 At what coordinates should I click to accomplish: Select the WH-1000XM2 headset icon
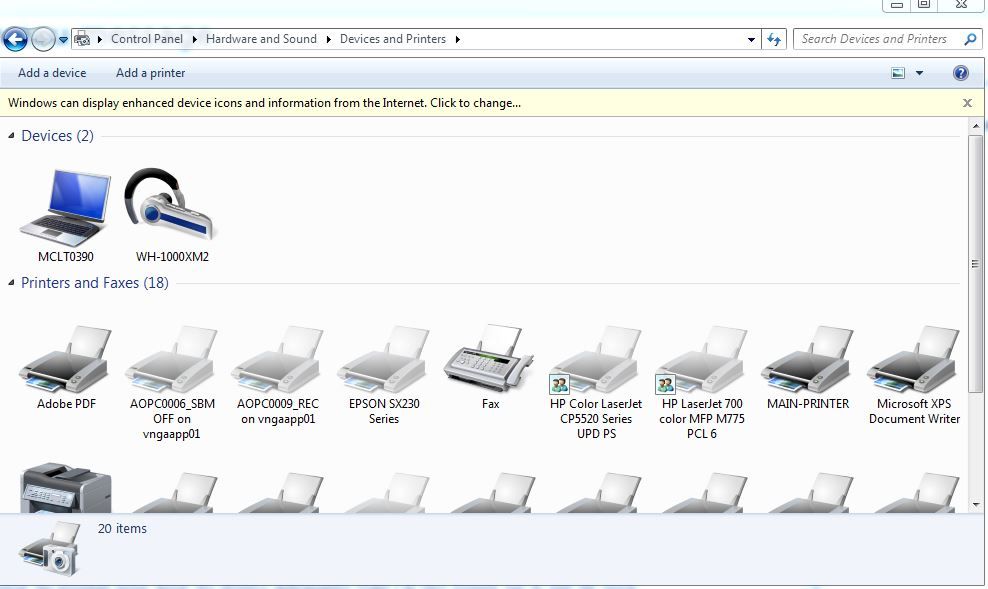pos(171,208)
